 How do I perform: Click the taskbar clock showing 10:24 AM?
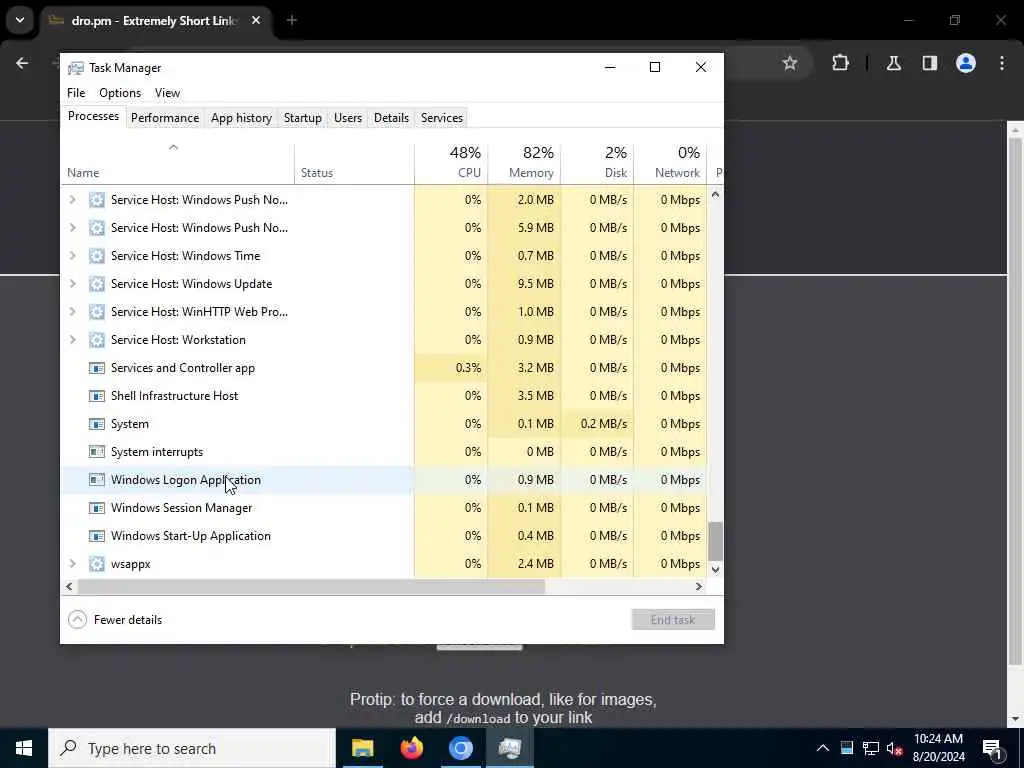point(938,748)
